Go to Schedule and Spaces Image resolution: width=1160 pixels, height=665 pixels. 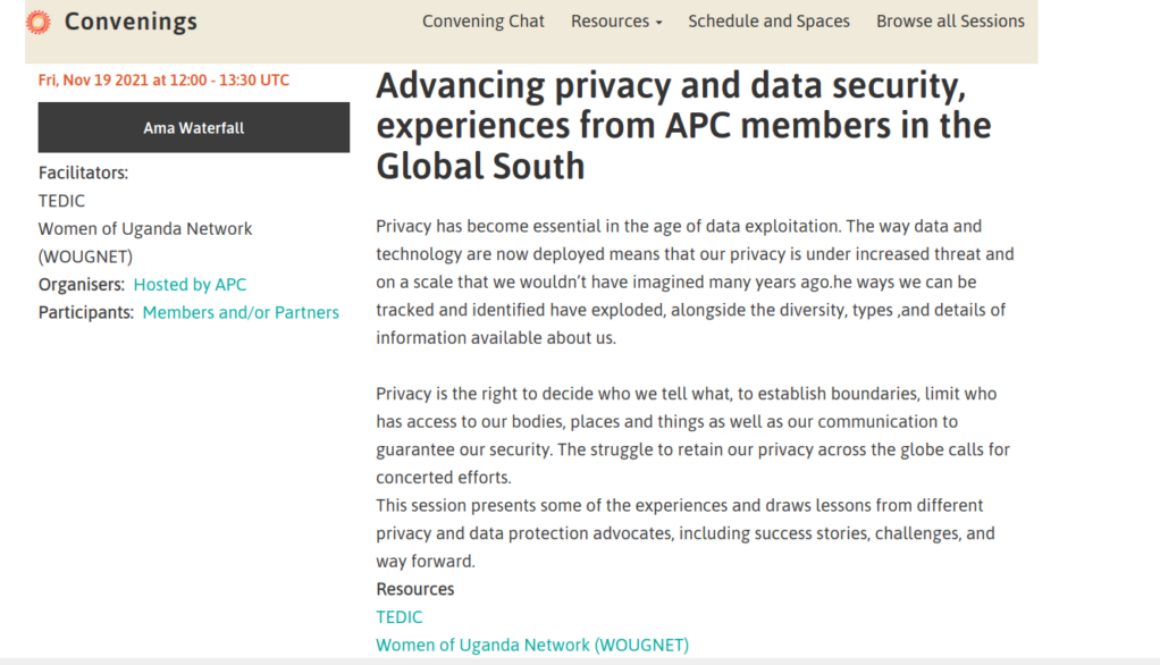(x=769, y=21)
